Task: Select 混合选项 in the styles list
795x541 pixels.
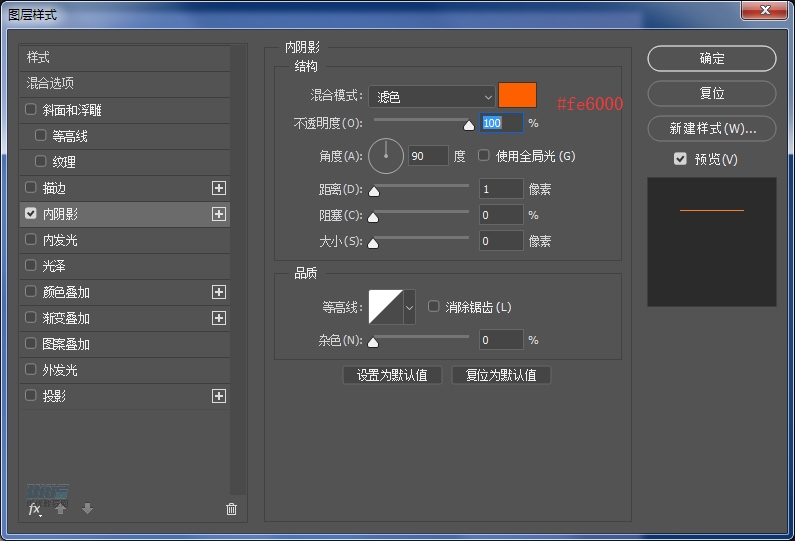Action: click(51, 83)
